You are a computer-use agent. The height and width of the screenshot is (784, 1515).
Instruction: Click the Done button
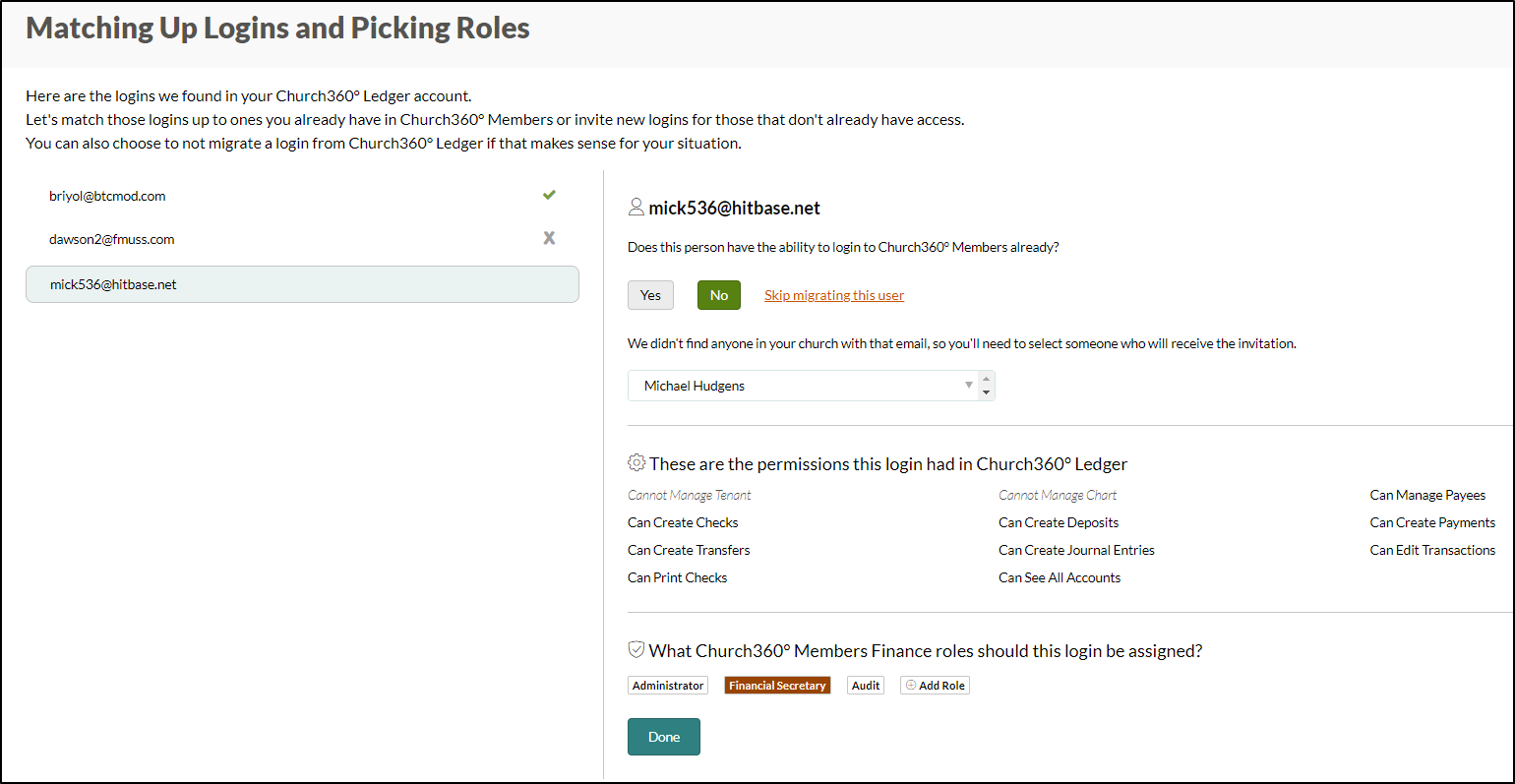(664, 737)
